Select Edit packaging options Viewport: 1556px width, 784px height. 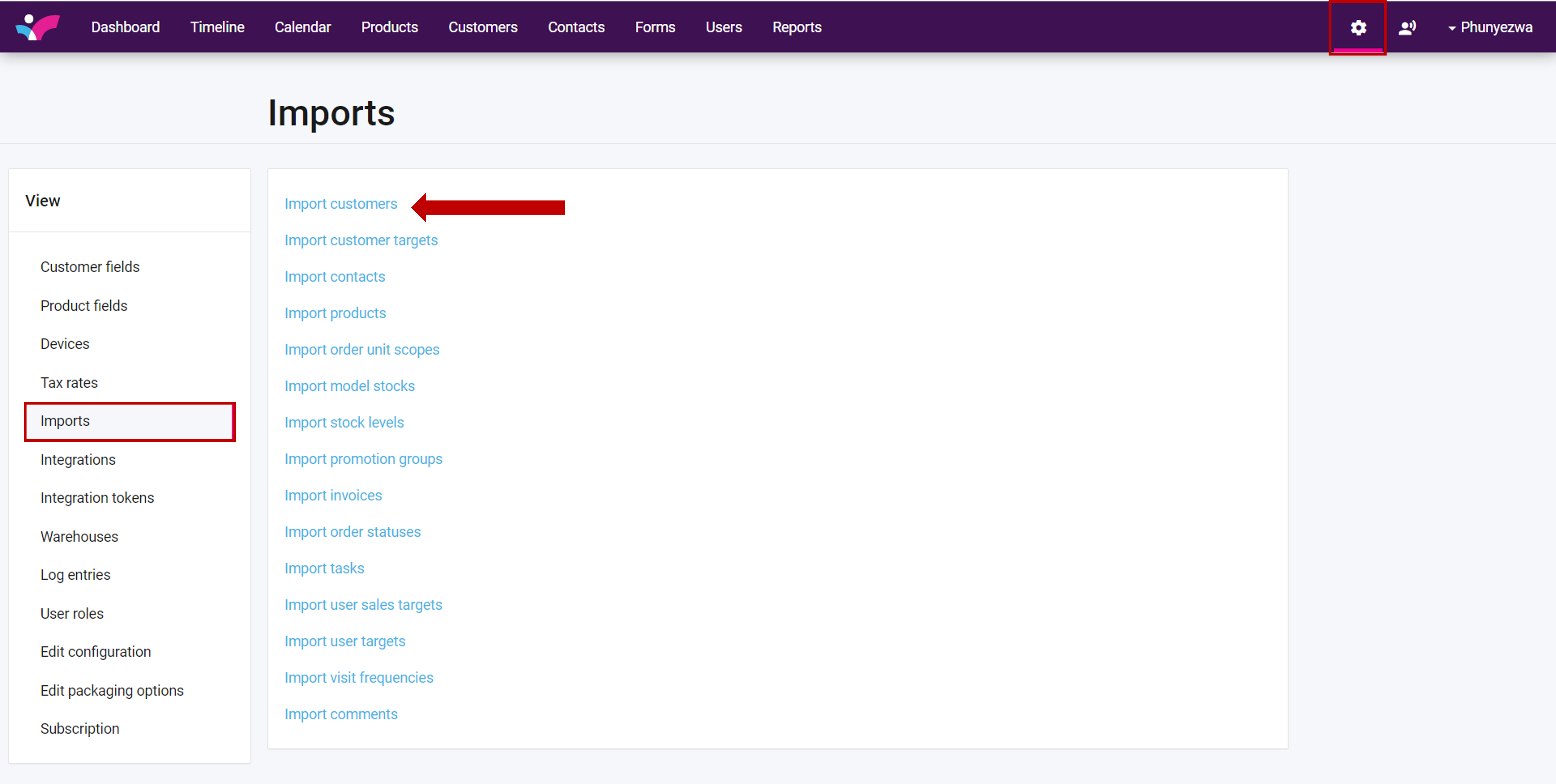[x=112, y=691]
